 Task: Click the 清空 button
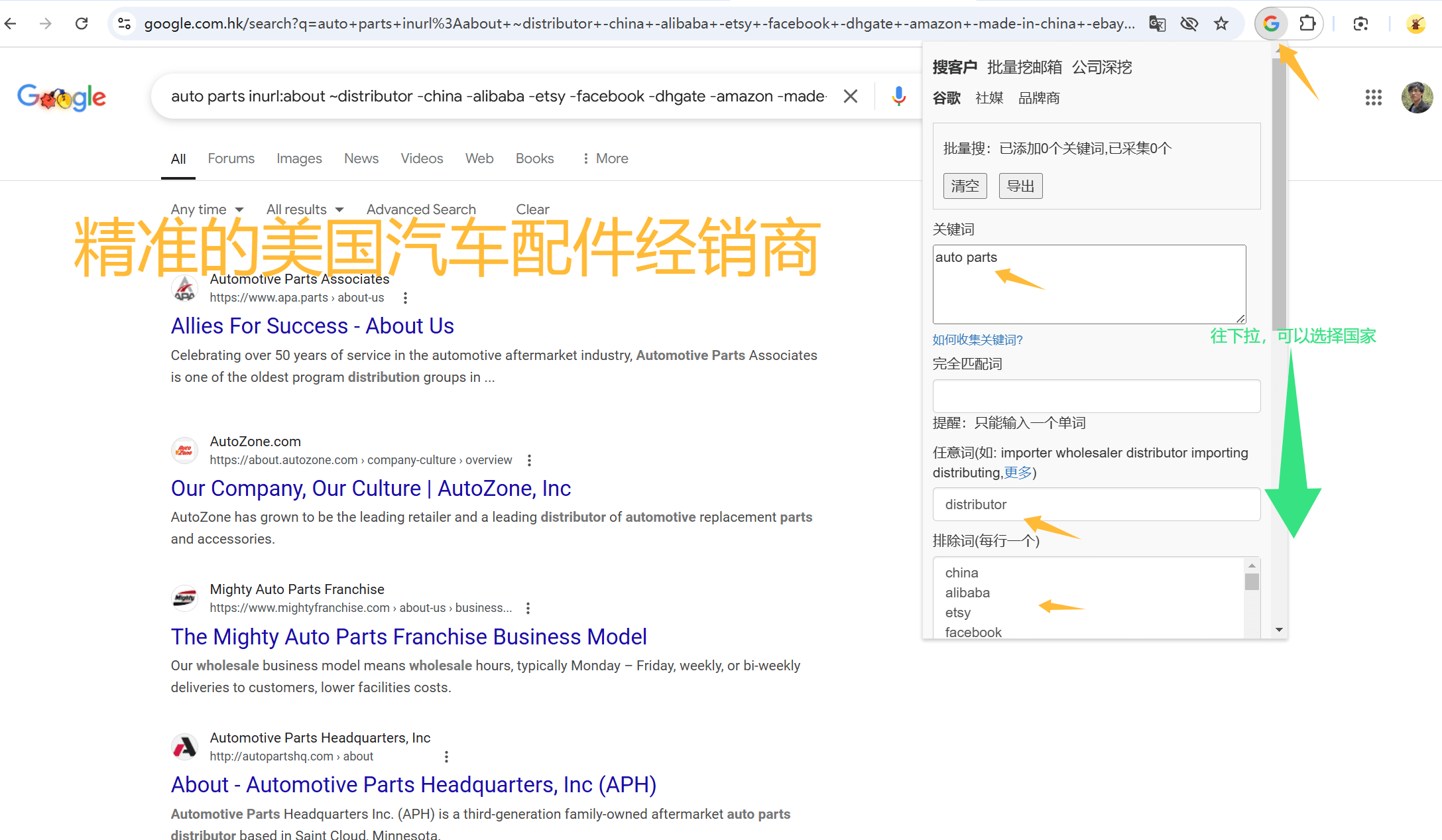point(965,186)
